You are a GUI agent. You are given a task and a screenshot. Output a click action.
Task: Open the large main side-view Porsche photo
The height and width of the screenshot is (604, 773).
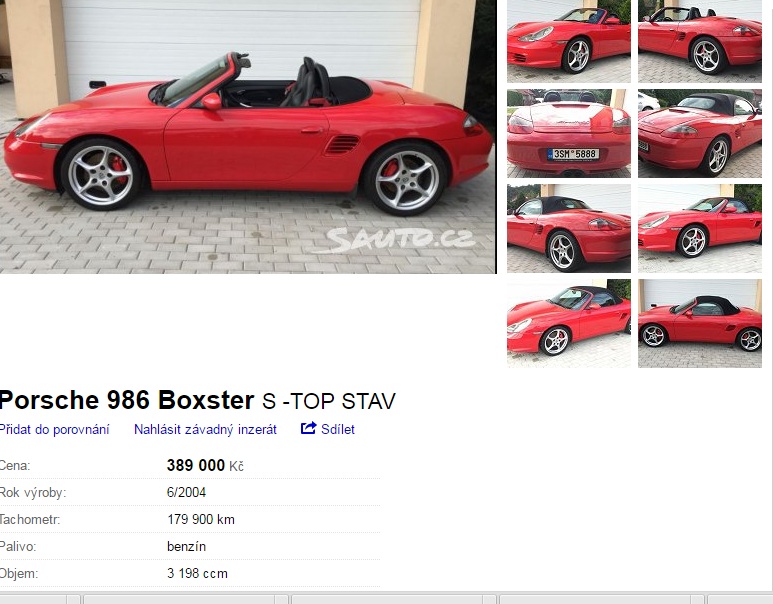coord(248,137)
